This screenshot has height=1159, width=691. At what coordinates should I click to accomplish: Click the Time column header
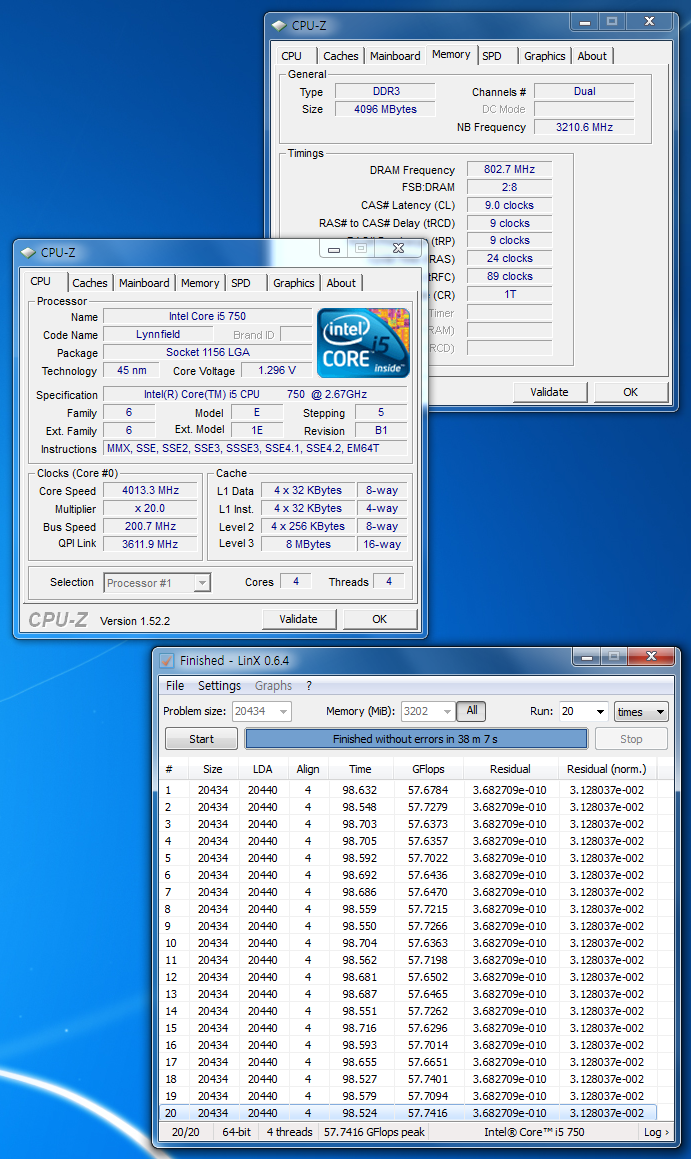click(360, 769)
